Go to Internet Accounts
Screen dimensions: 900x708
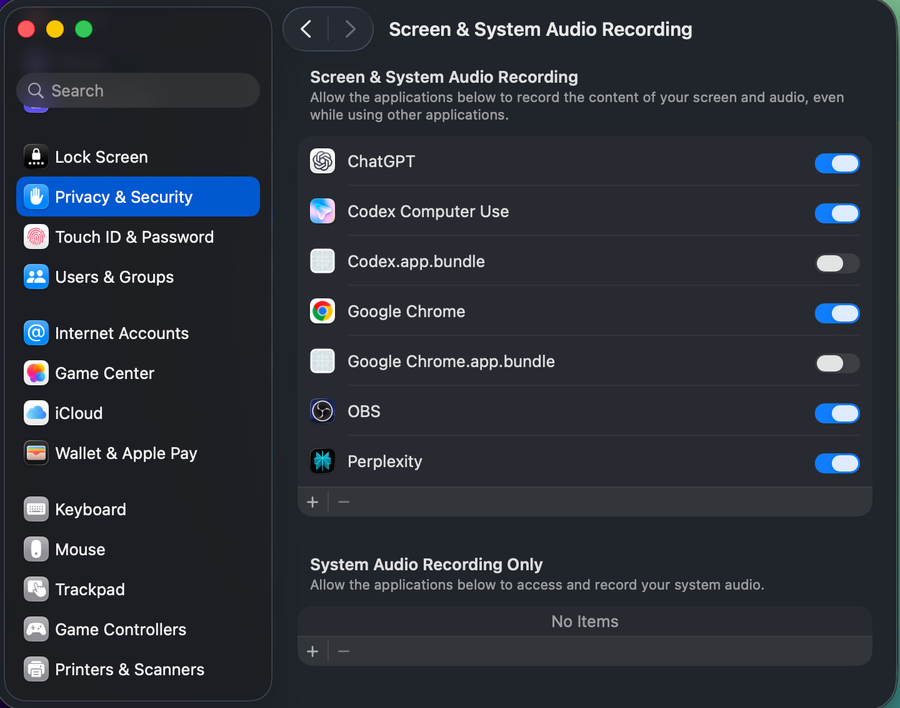pos(138,333)
